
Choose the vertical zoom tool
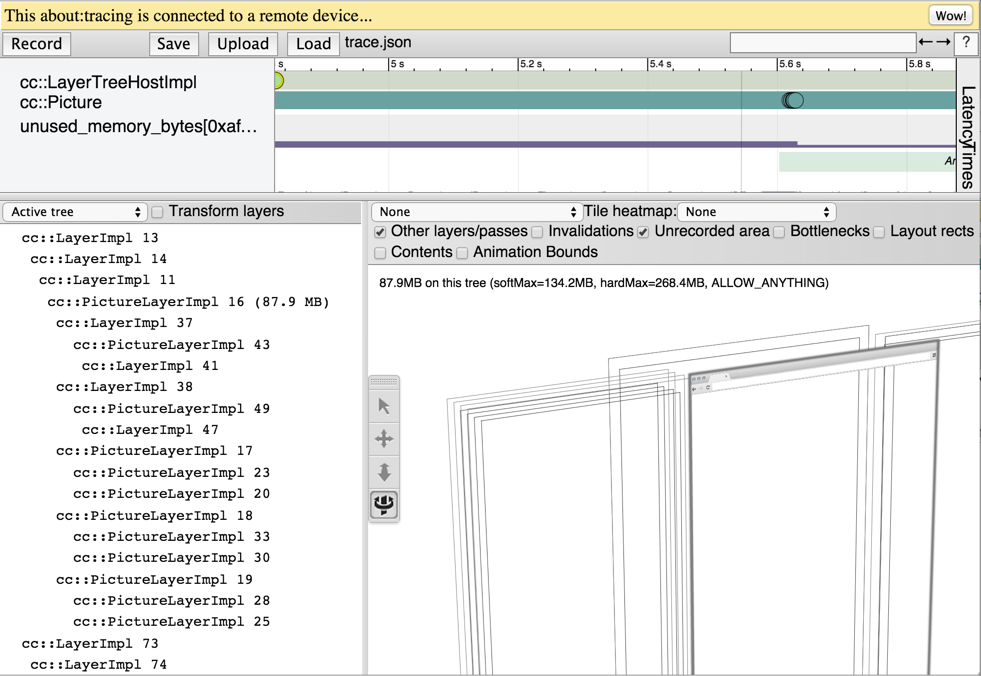point(384,472)
